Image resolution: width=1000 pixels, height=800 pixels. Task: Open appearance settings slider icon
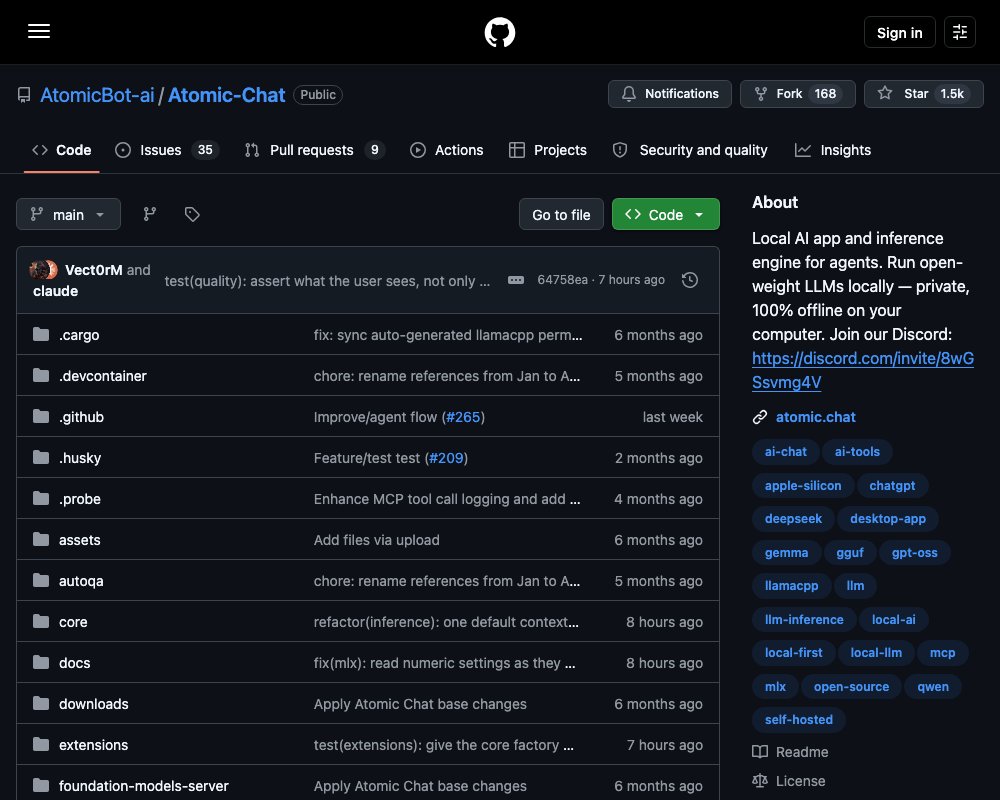tap(960, 32)
